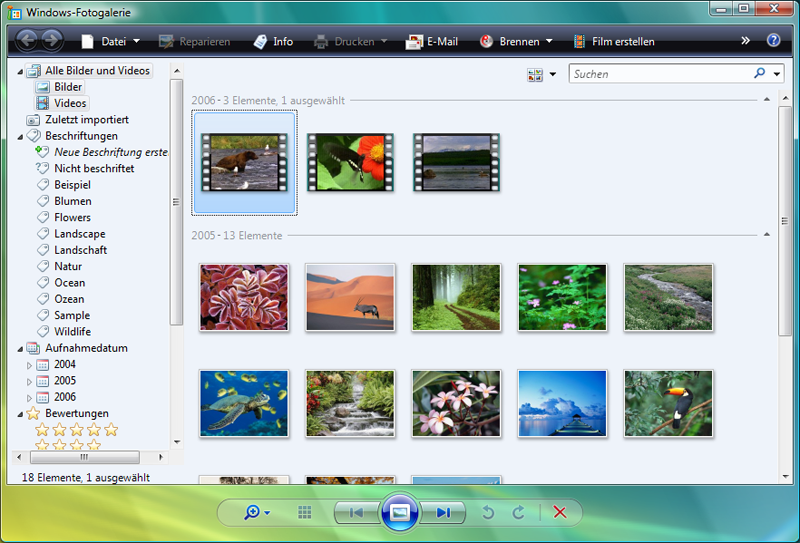
Task: Click the E-Mail toolbar button
Action: coord(432,42)
